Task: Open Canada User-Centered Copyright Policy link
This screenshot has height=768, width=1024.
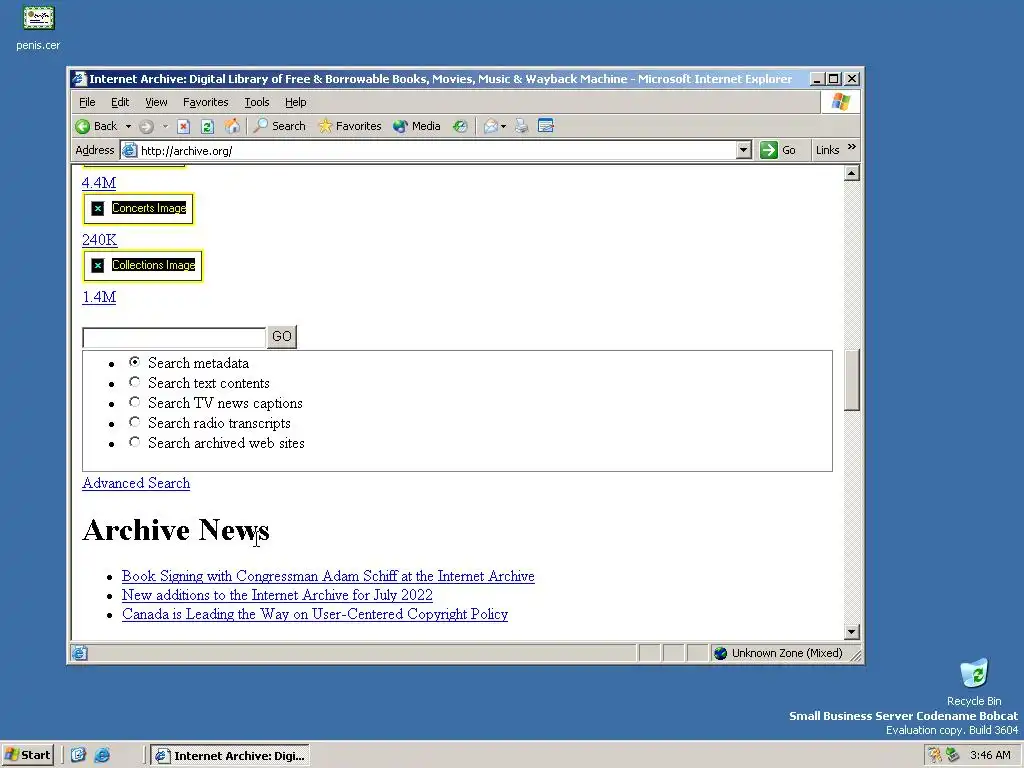Action: 315,614
